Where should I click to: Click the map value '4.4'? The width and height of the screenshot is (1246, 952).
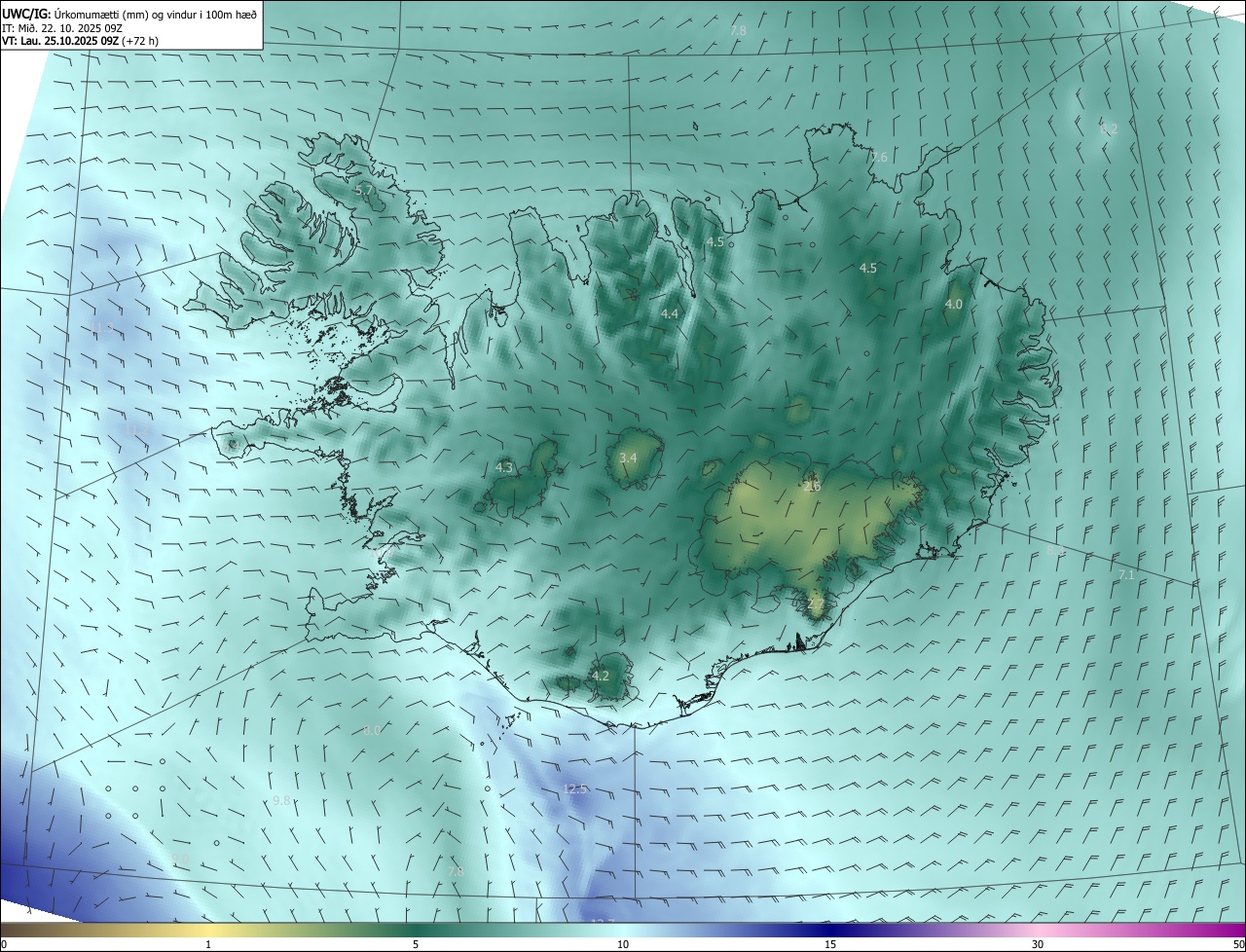[670, 313]
